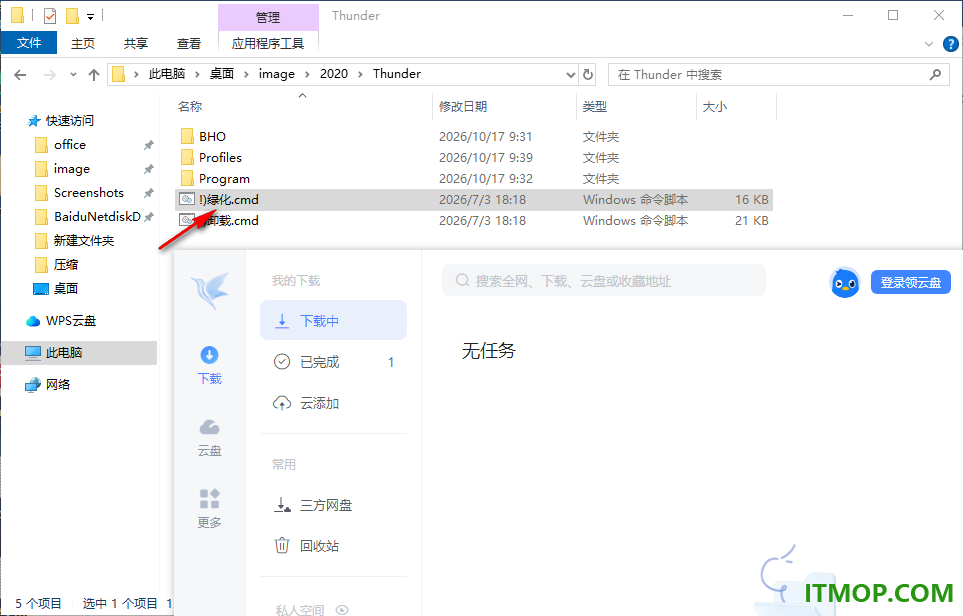Click the Thunder bird logo

209,290
